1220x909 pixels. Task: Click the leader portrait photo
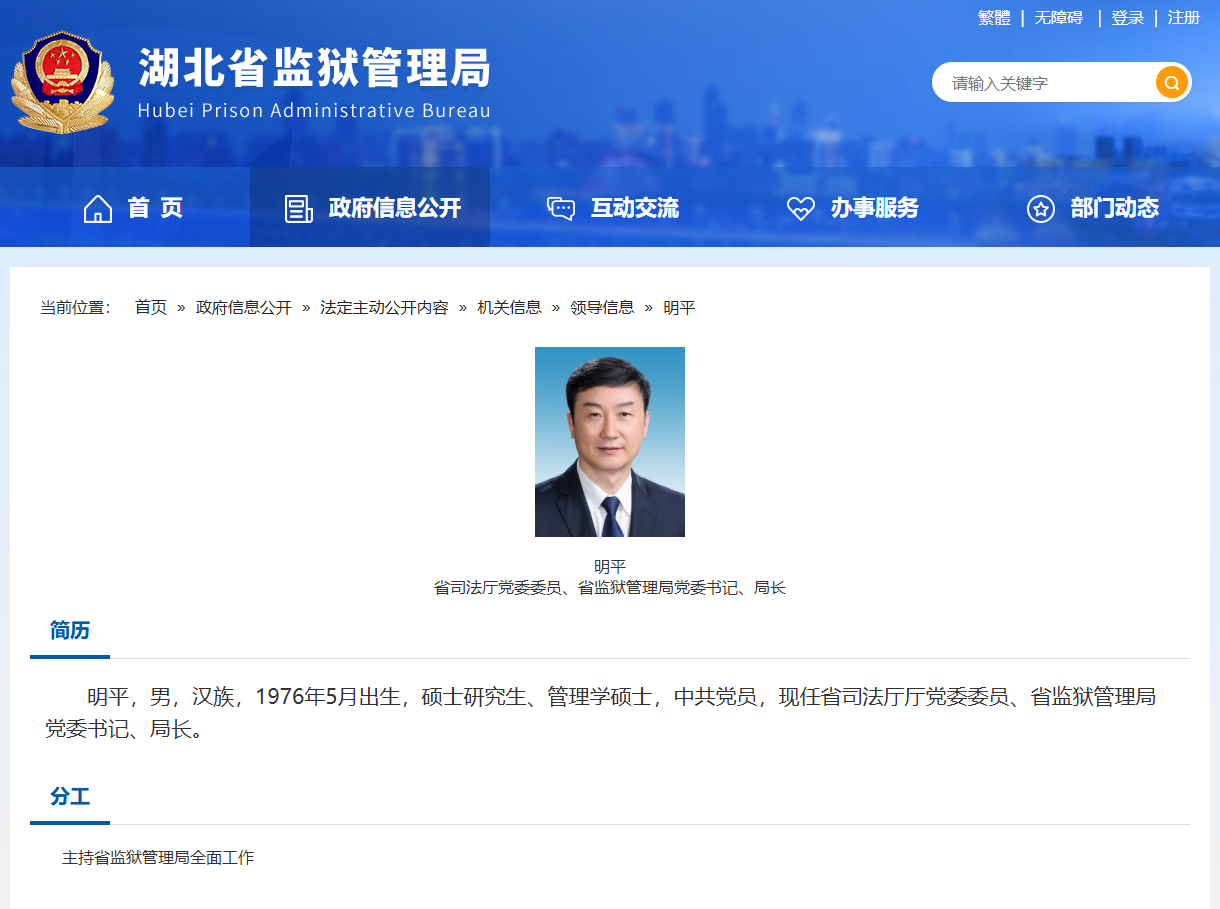610,442
